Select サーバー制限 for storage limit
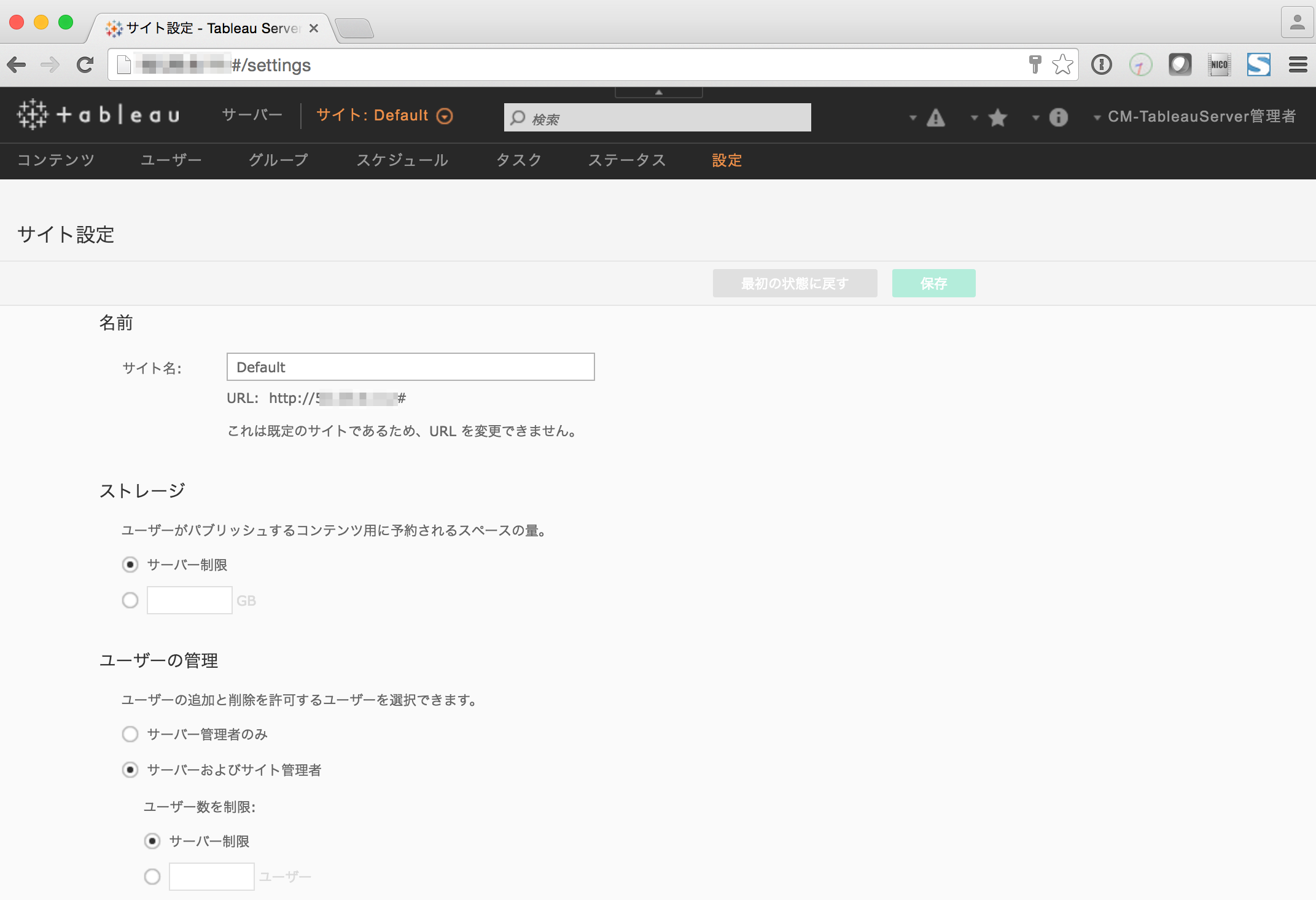 130,565
